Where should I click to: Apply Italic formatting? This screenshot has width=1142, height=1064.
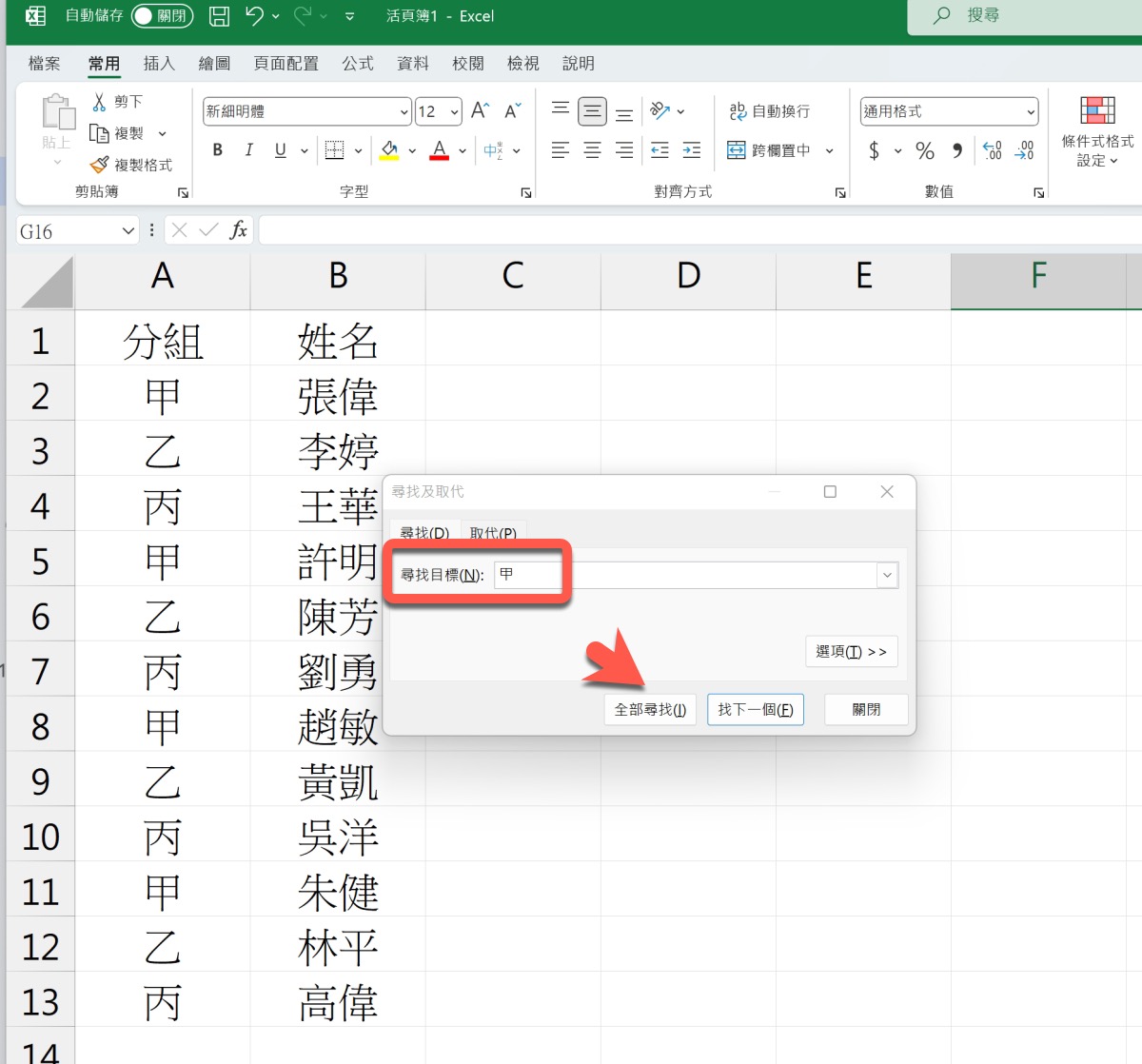point(248,150)
